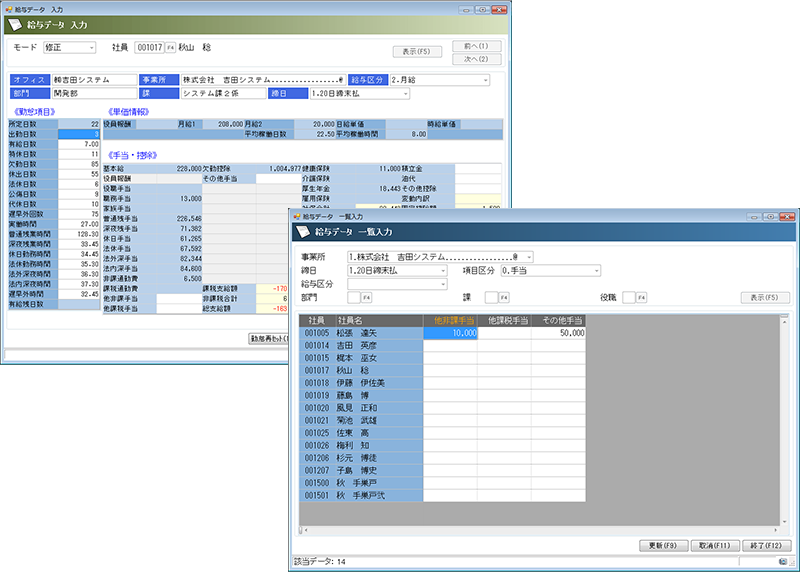
Task: Click the F4 lookup button next to 課
Action: (x=505, y=297)
